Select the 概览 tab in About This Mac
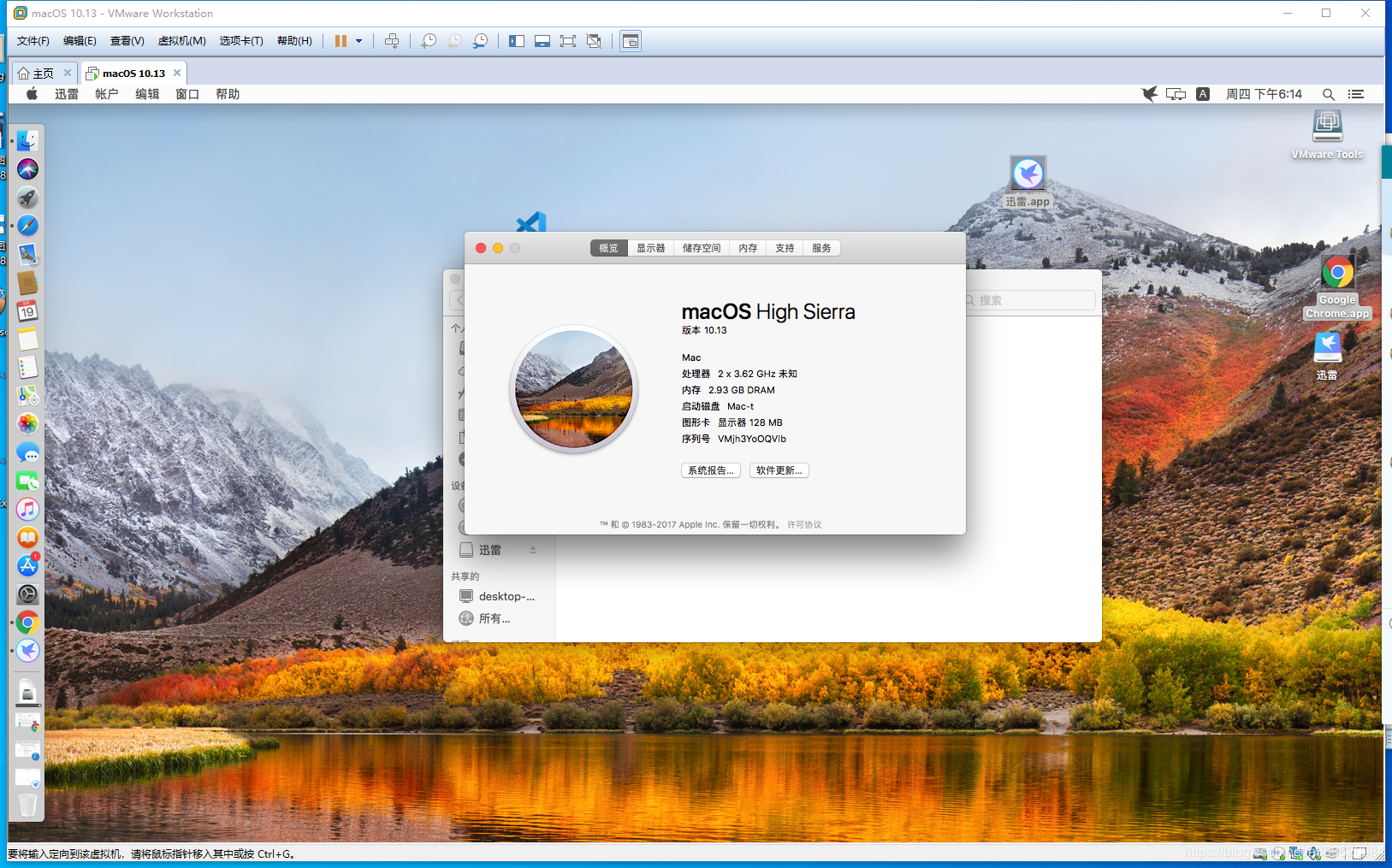1392x868 pixels. tap(608, 248)
